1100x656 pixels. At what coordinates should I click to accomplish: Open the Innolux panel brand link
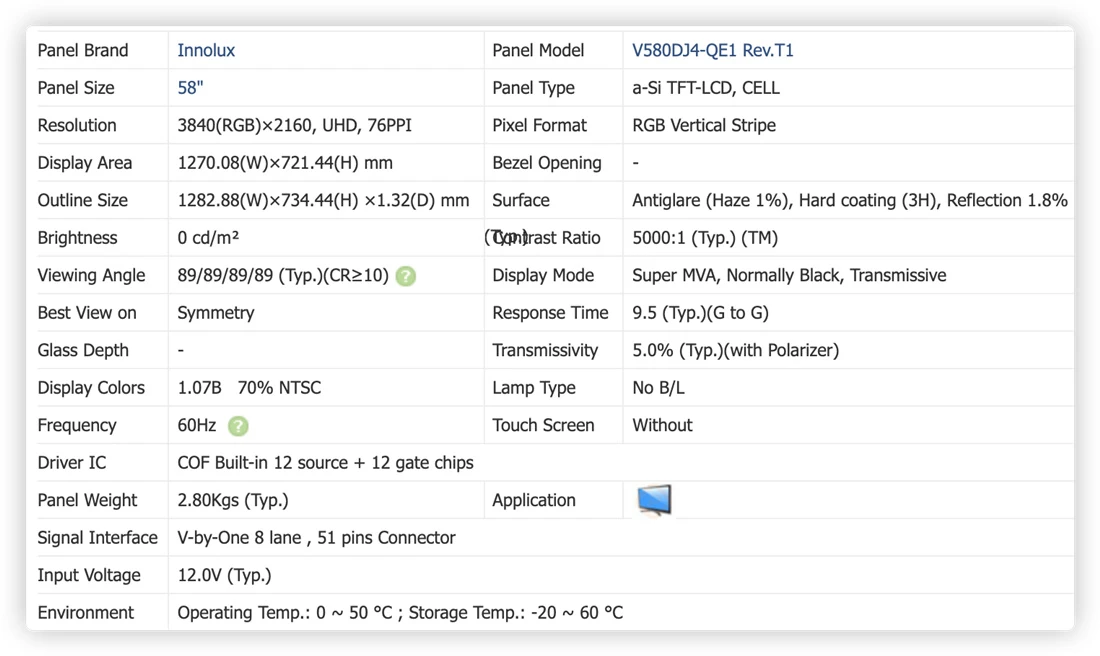click(206, 51)
